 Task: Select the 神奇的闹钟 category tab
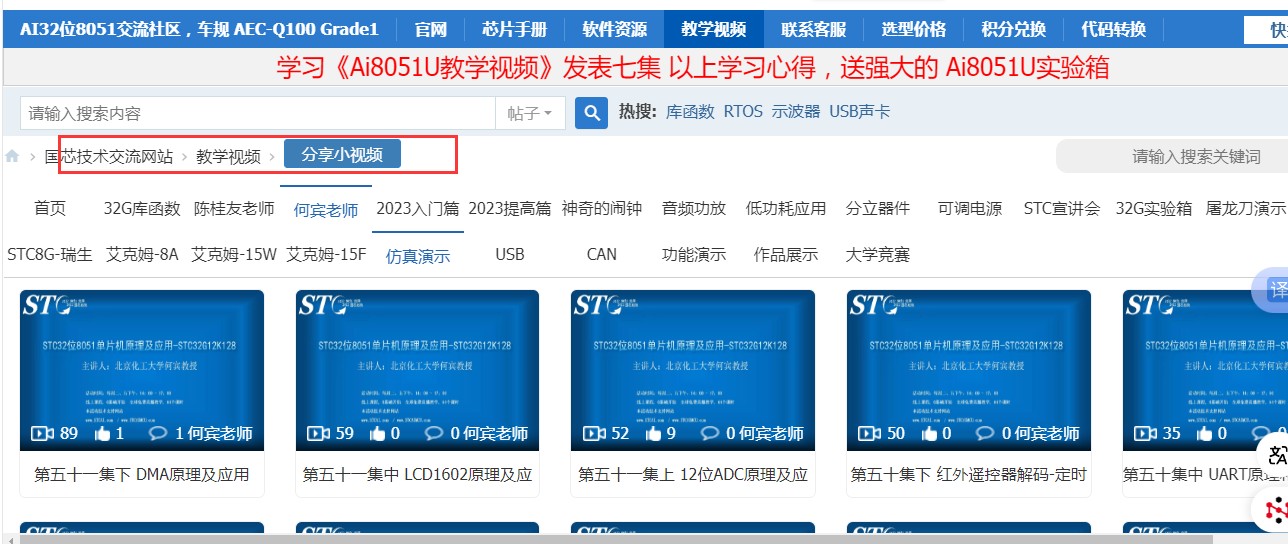[602, 208]
